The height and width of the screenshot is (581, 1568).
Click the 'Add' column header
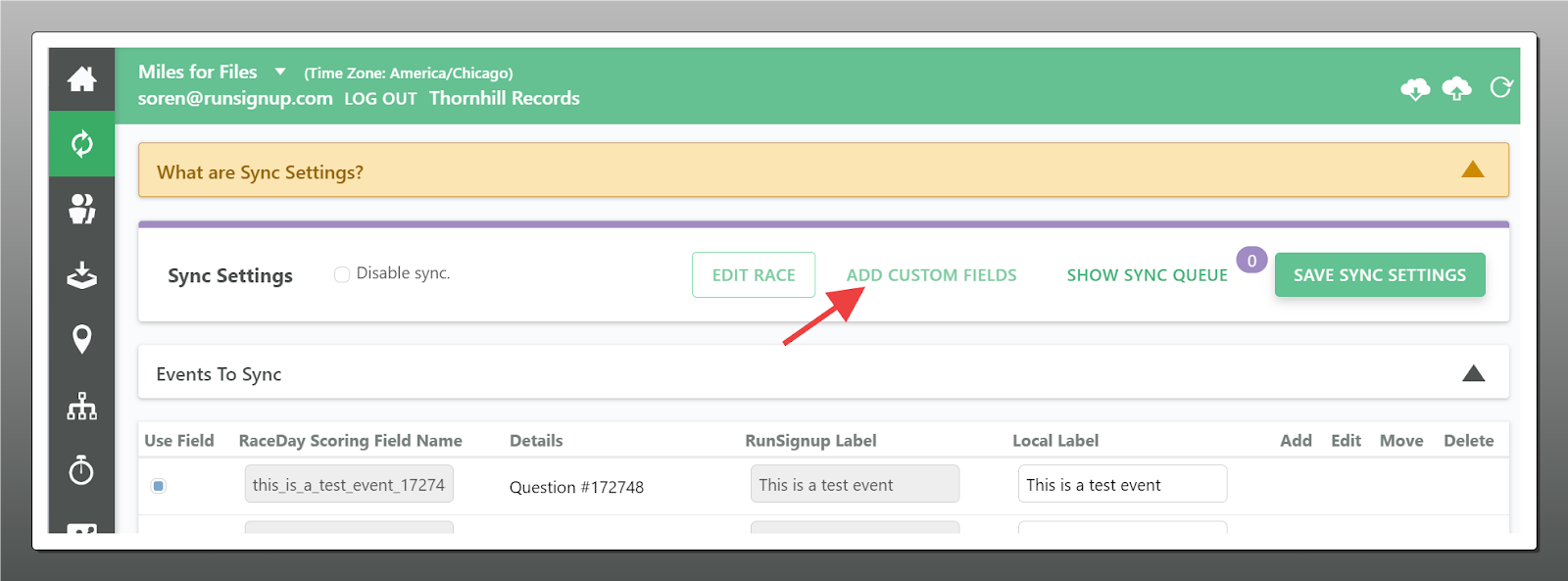click(1296, 441)
